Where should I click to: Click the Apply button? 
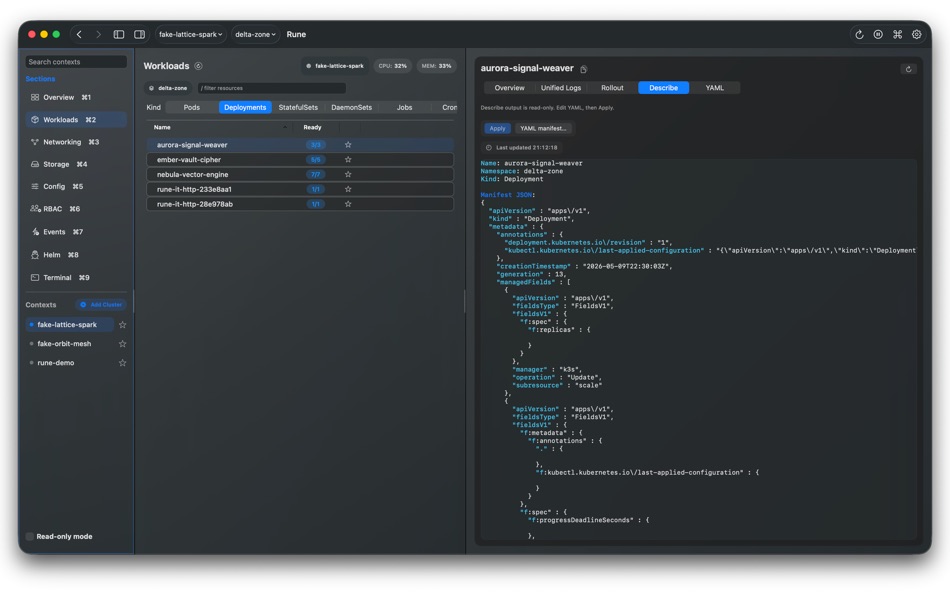[x=497, y=128]
